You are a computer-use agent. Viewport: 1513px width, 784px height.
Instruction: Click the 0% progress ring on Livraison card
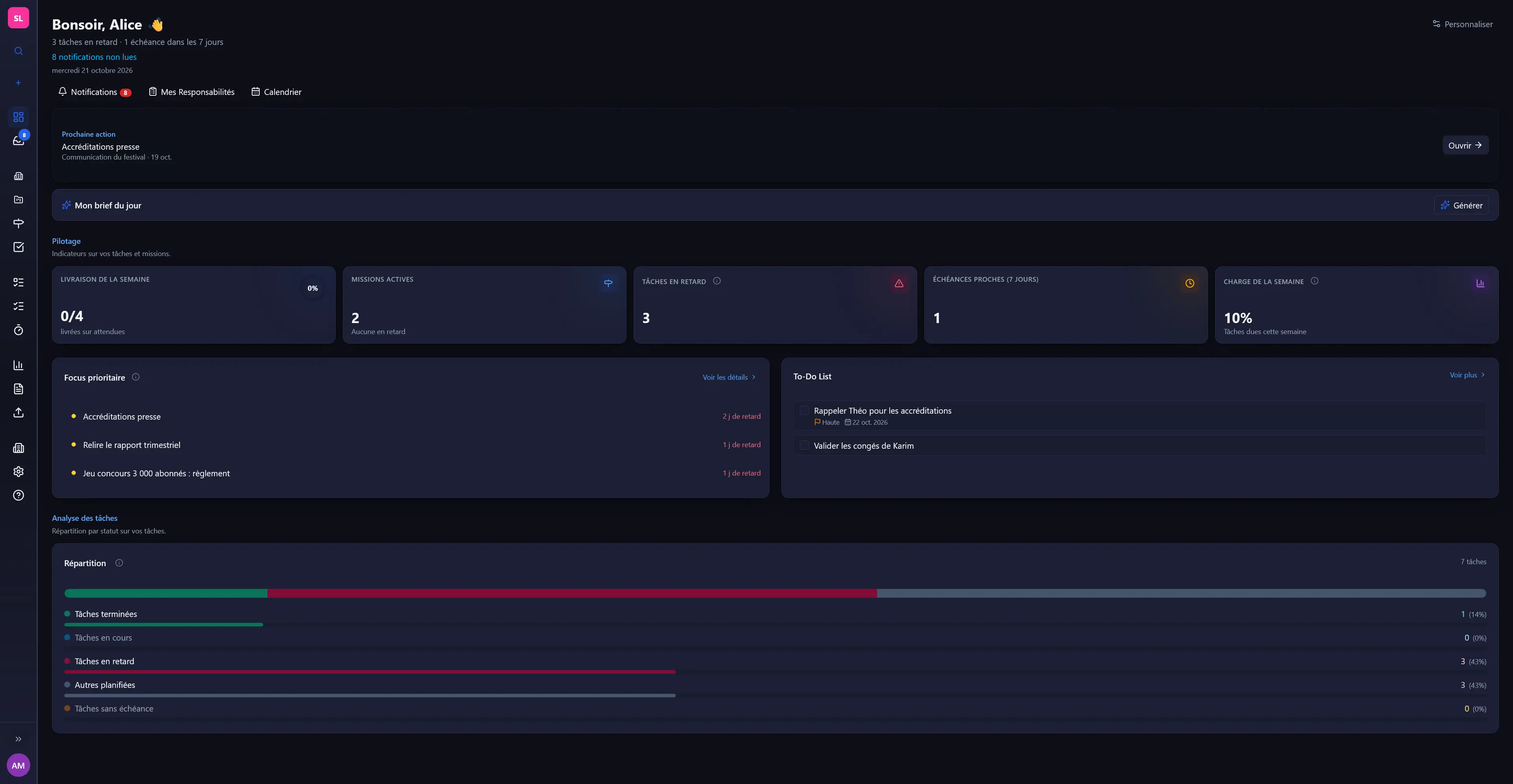click(x=312, y=288)
